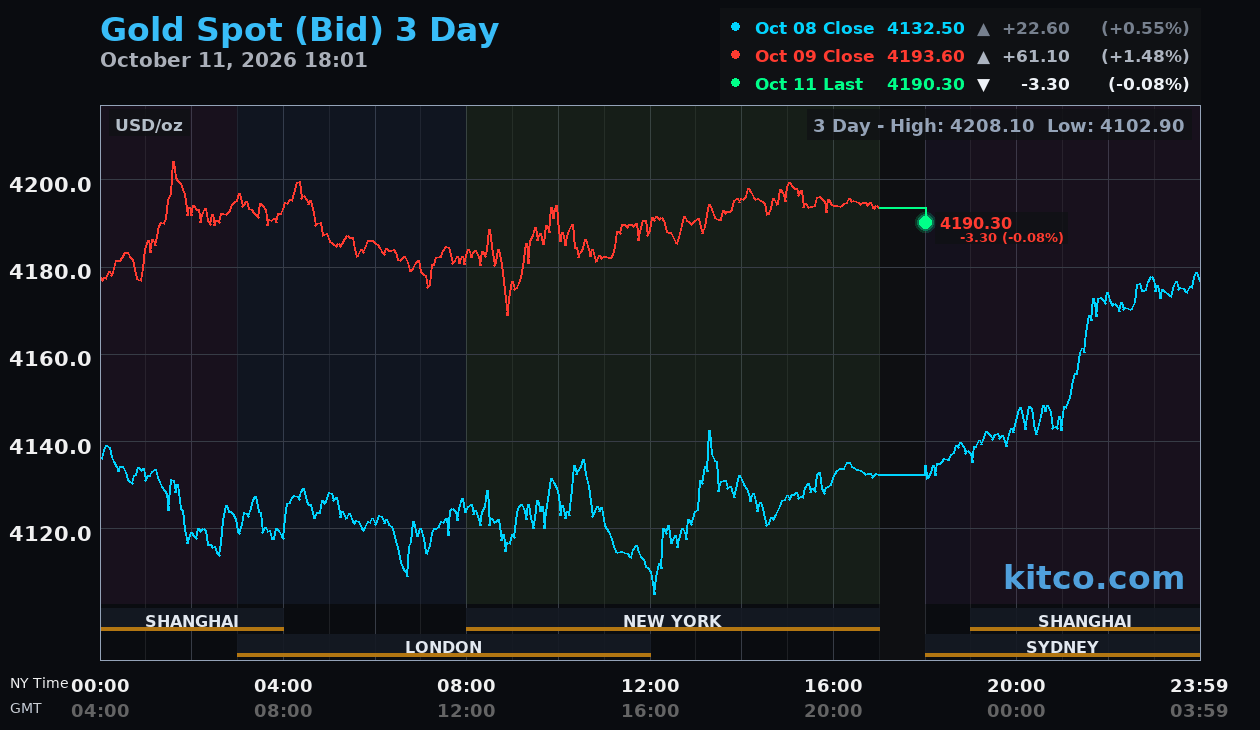Click the USD/oz unit label
The width and height of the screenshot is (1260, 730).
click(149, 126)
